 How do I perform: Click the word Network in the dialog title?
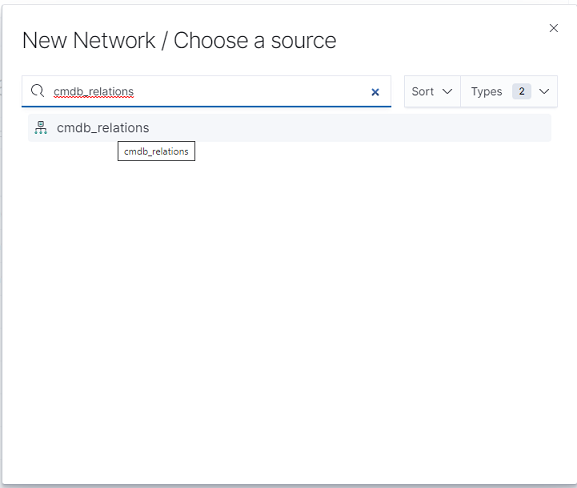(114, 40)
